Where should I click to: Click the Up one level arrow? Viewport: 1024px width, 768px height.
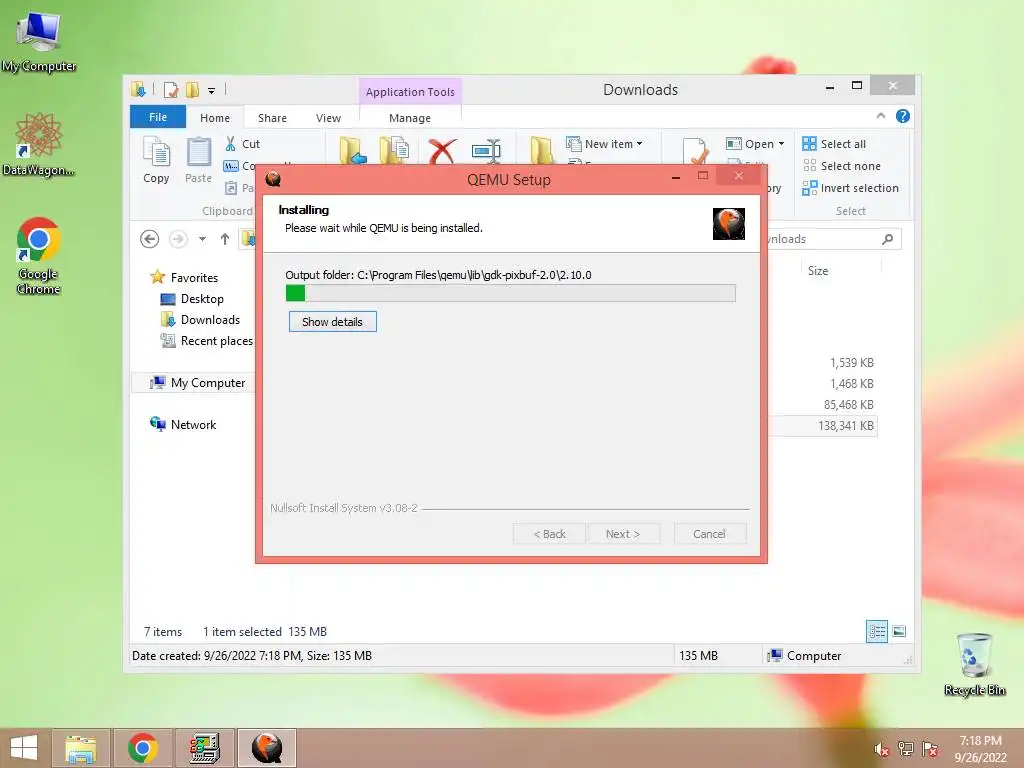pyautogui.click(x=225, y=239)
